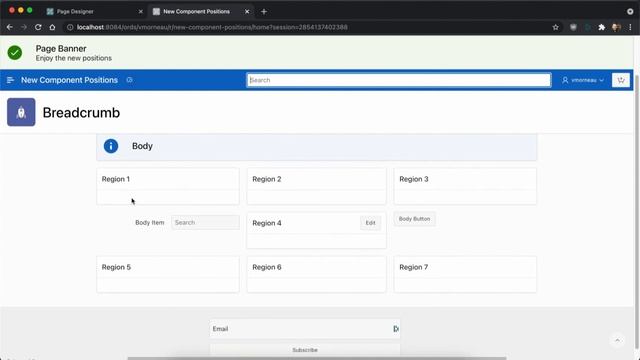Click the blue info icon beside Body
The width and height of the screenshot is (640, 360).
111,146
